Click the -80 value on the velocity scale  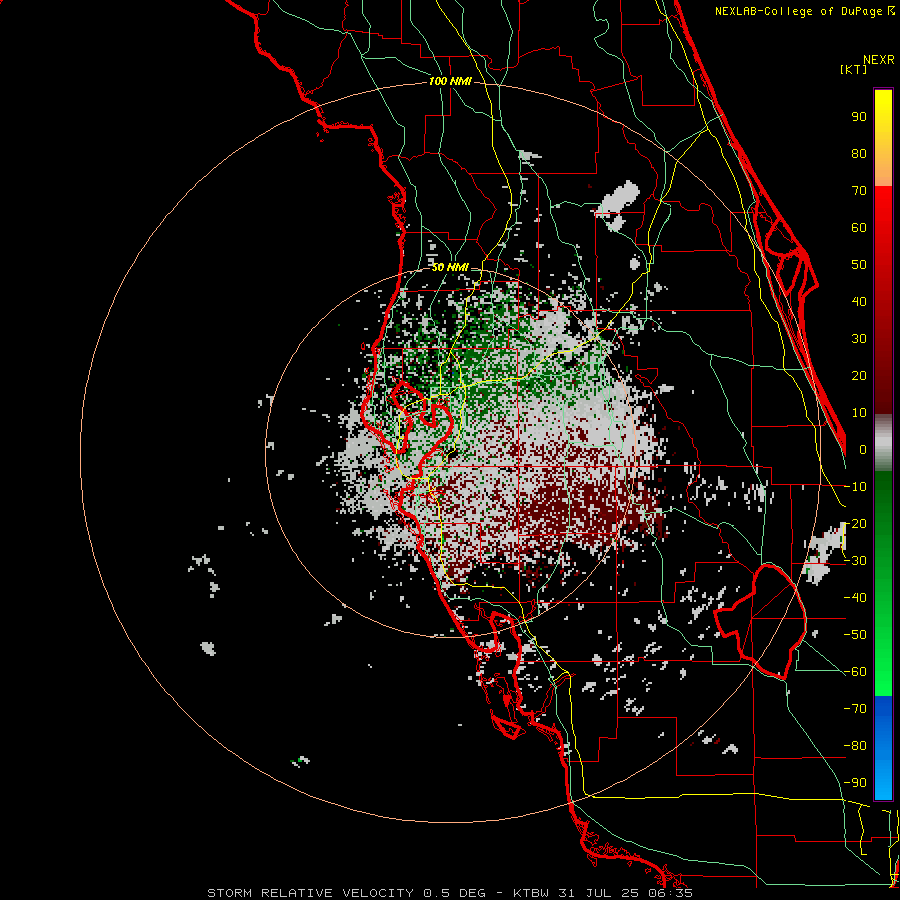pos(855,746)
